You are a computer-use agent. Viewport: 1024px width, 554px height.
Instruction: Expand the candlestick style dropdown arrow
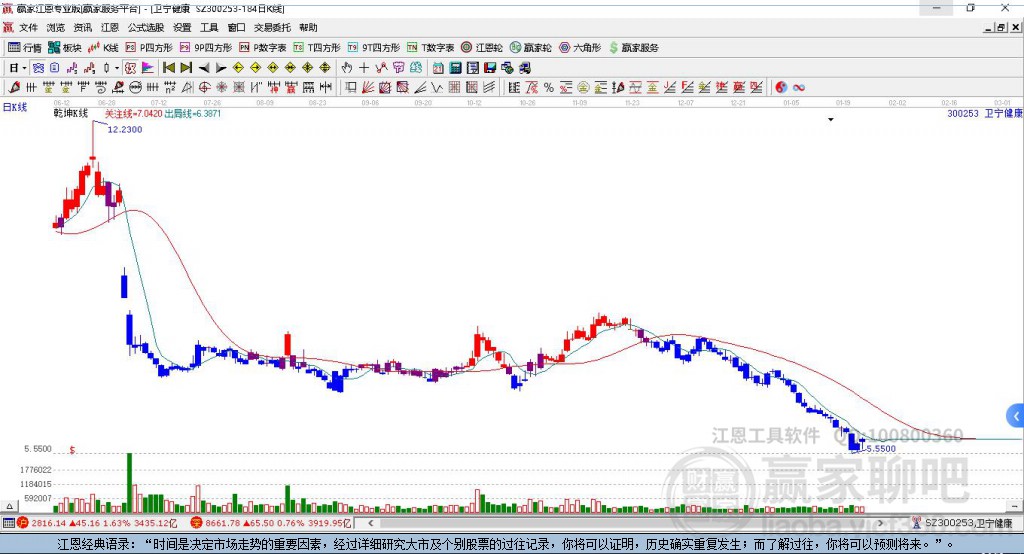coord(117,68)
